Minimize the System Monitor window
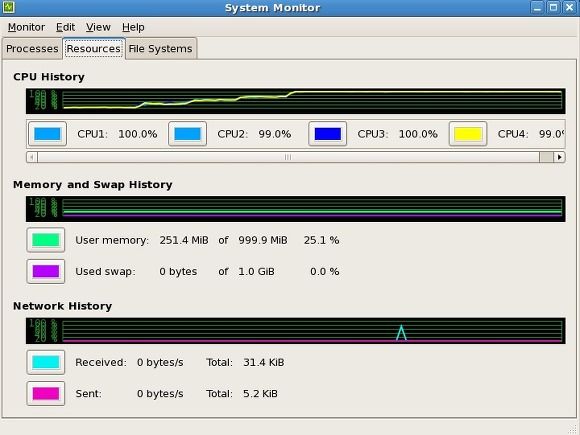Viewport: 580px width, 435px height. pyautogui.click(x=537, y=7)
